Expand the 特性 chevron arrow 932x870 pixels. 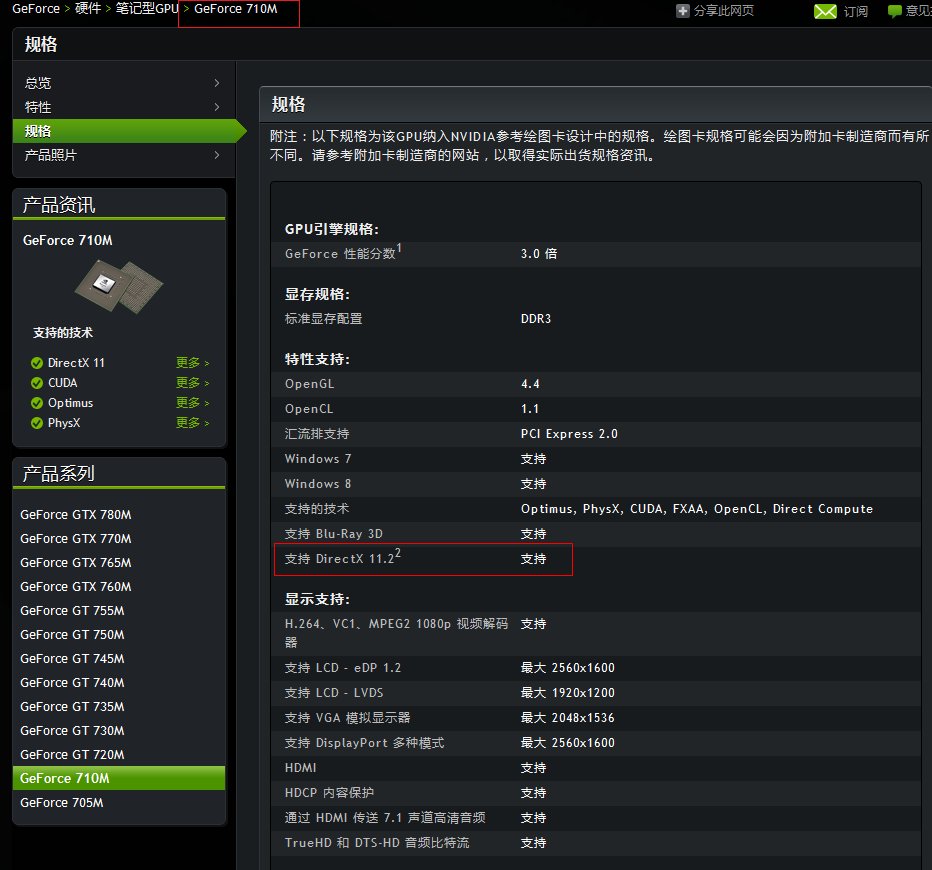(216, 107)
